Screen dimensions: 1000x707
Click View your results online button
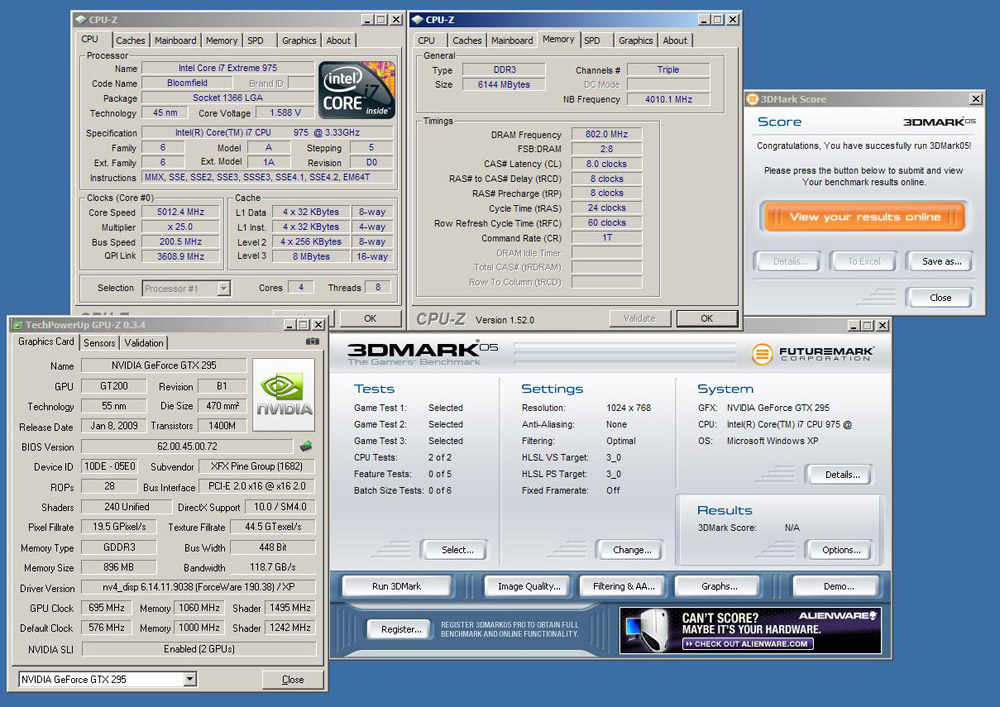pyautogui.click(x=864, y=217)
